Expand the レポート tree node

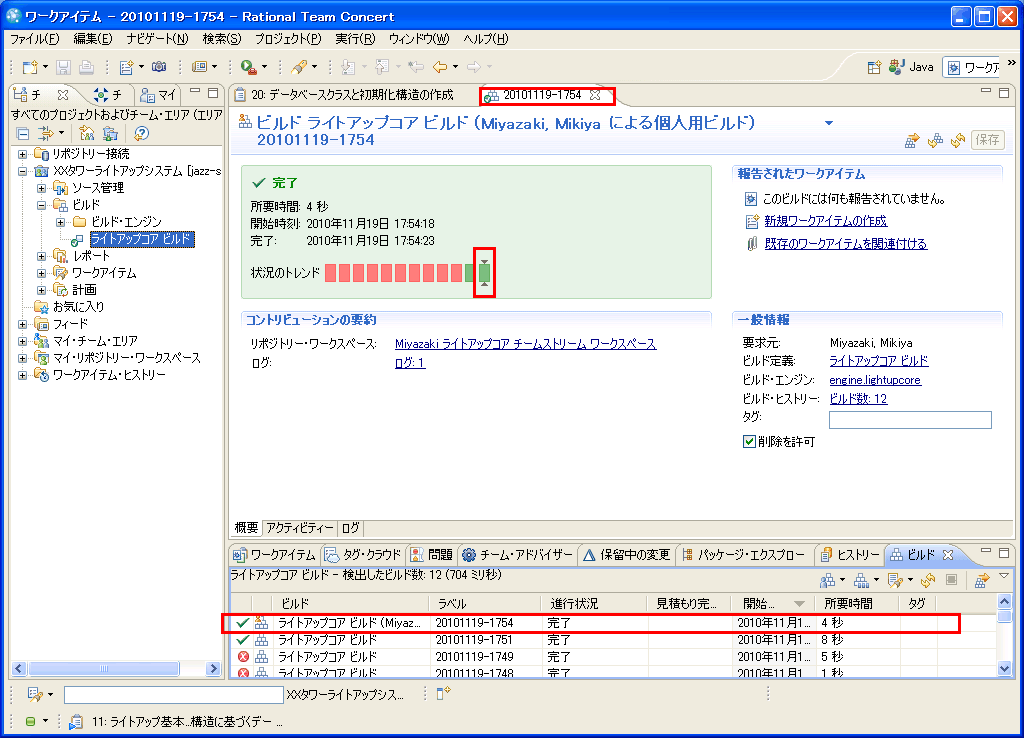click(41, 256)
